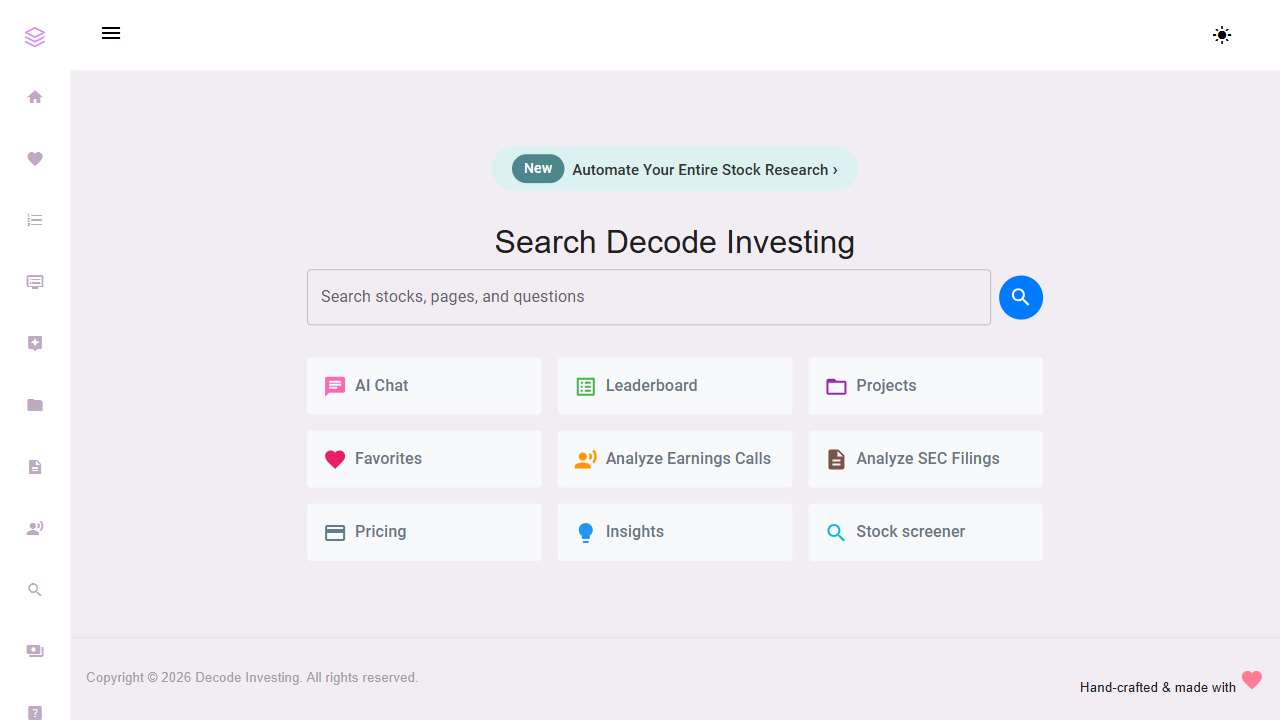Open the Home page from the sidebar
The image size is (1280, 720).
[x=35, y=97]
